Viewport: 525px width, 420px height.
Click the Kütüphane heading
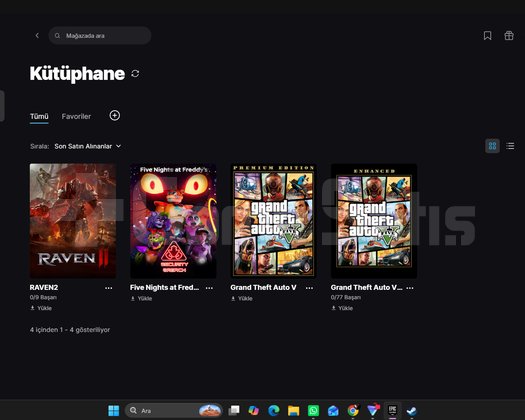coord(77,73)
